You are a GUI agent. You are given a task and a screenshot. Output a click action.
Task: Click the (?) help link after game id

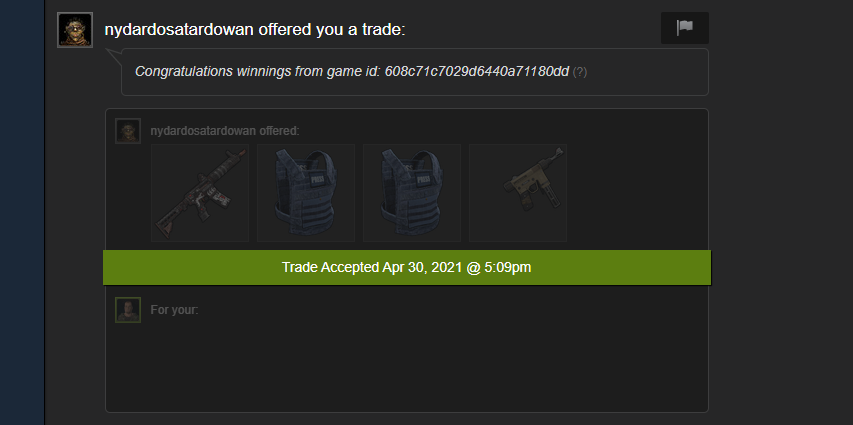[x=580, y=72]
